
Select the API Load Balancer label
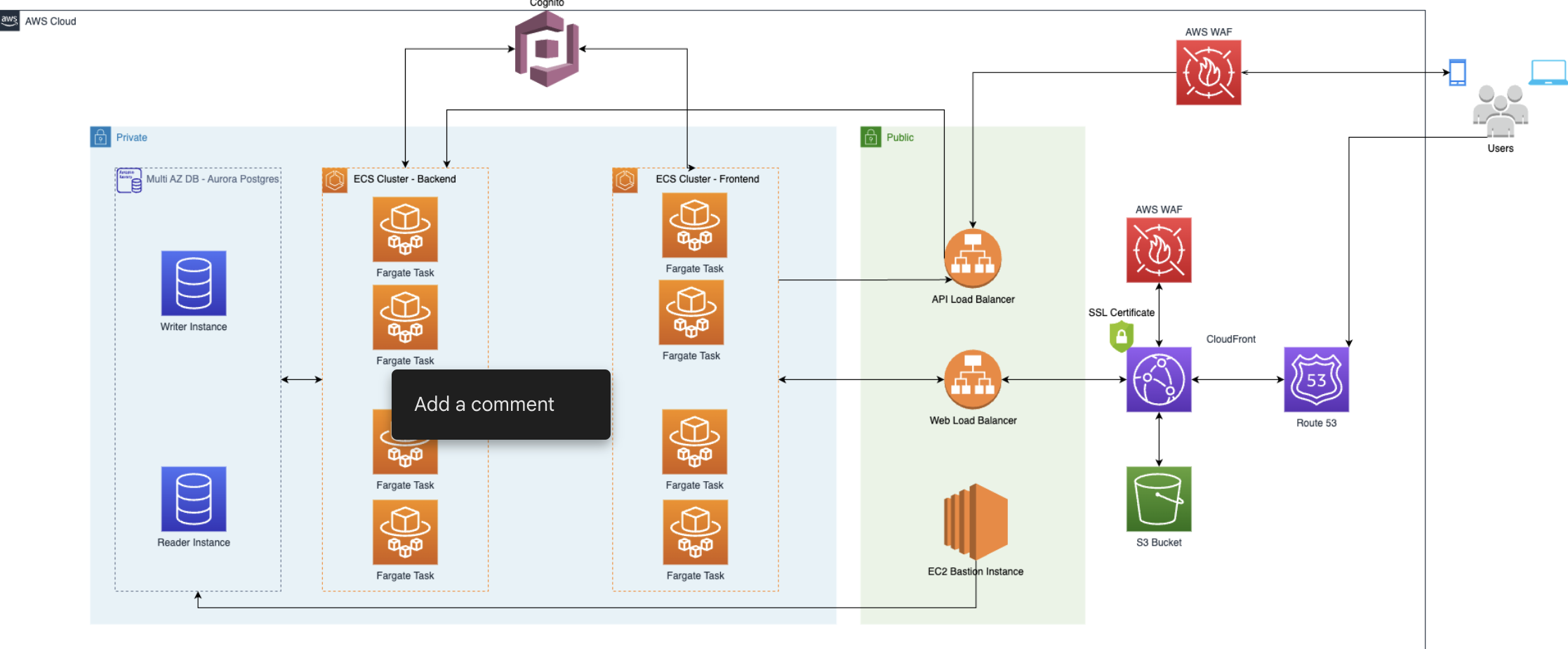973,299
